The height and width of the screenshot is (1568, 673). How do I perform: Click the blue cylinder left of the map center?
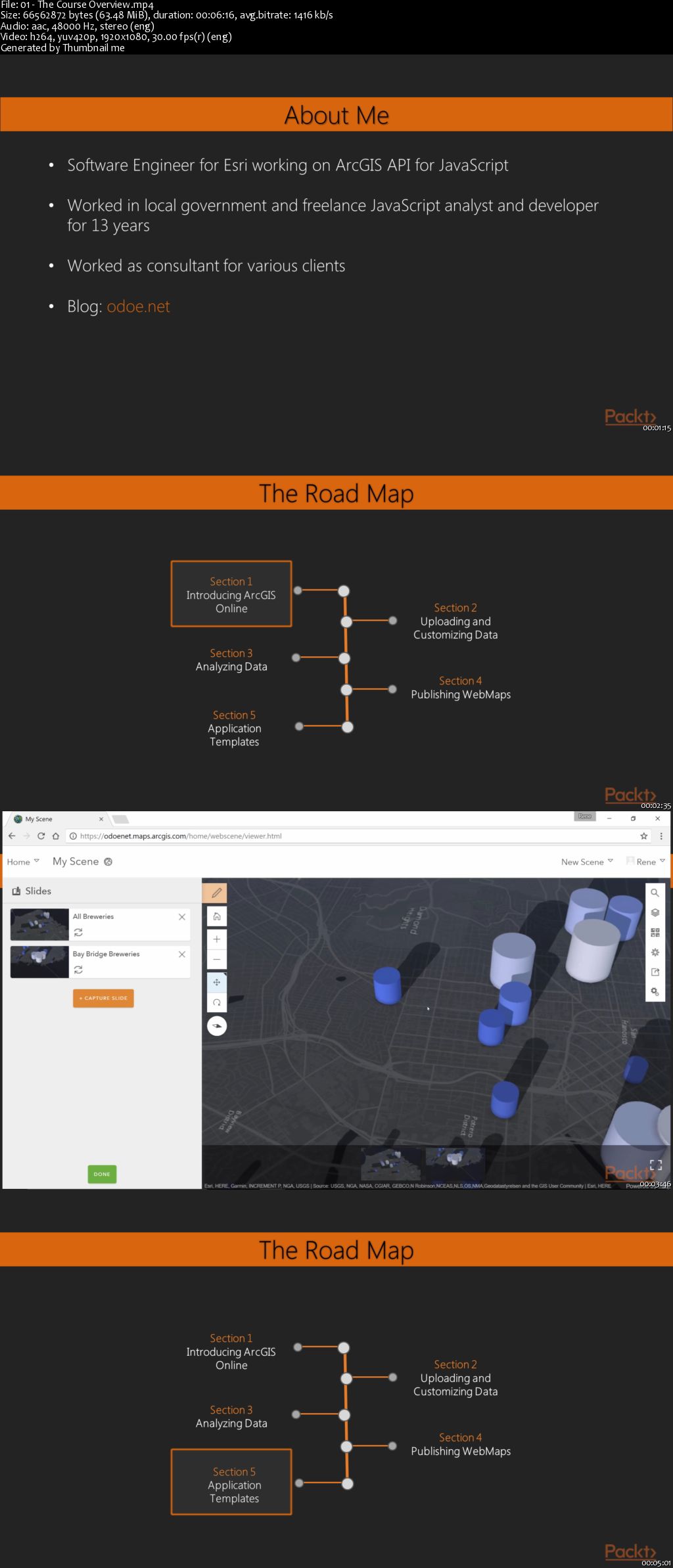tap(387, 985)
